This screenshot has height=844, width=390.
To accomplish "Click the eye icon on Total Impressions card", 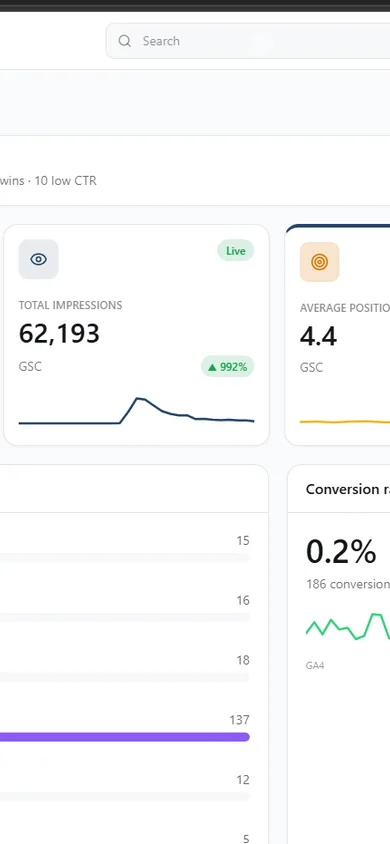I will point(38,259).
